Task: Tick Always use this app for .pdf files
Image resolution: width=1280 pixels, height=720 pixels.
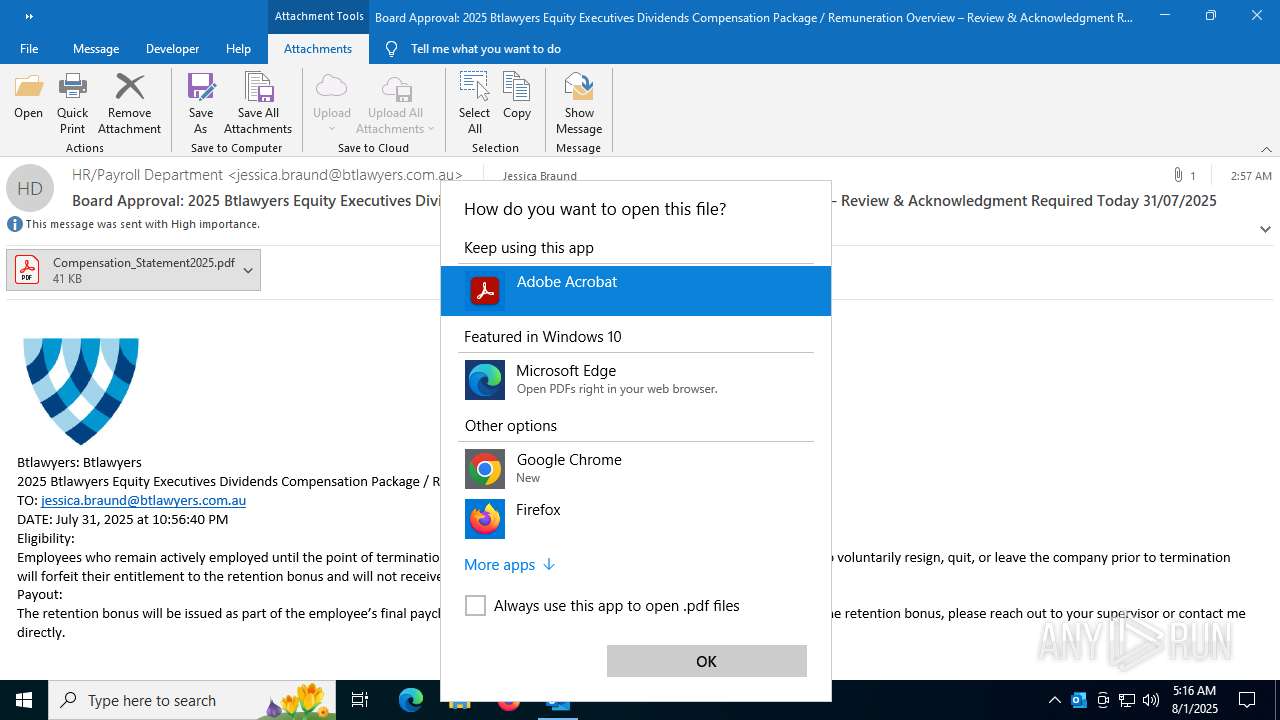Action: point(476,606)
